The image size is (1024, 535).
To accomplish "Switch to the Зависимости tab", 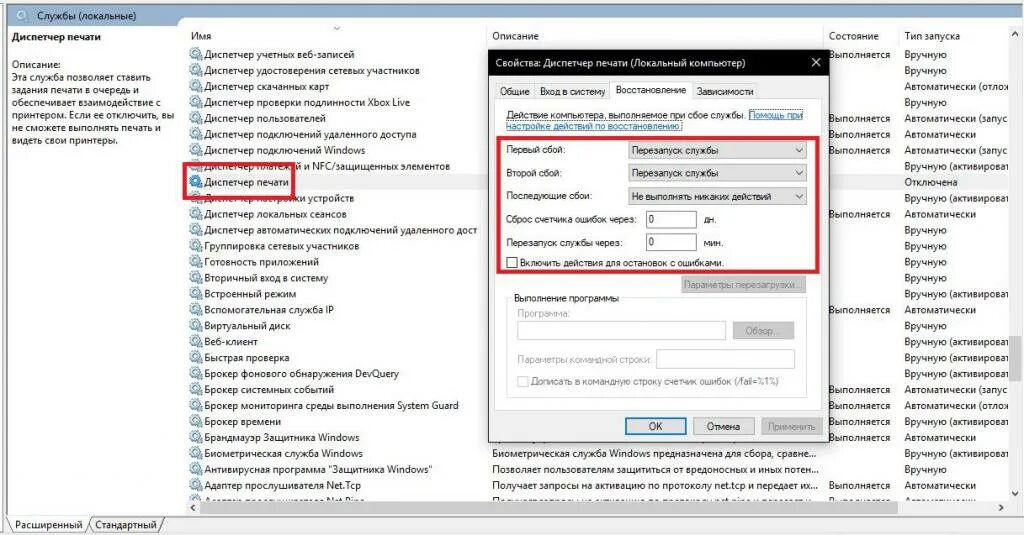I will click(725, 91).
